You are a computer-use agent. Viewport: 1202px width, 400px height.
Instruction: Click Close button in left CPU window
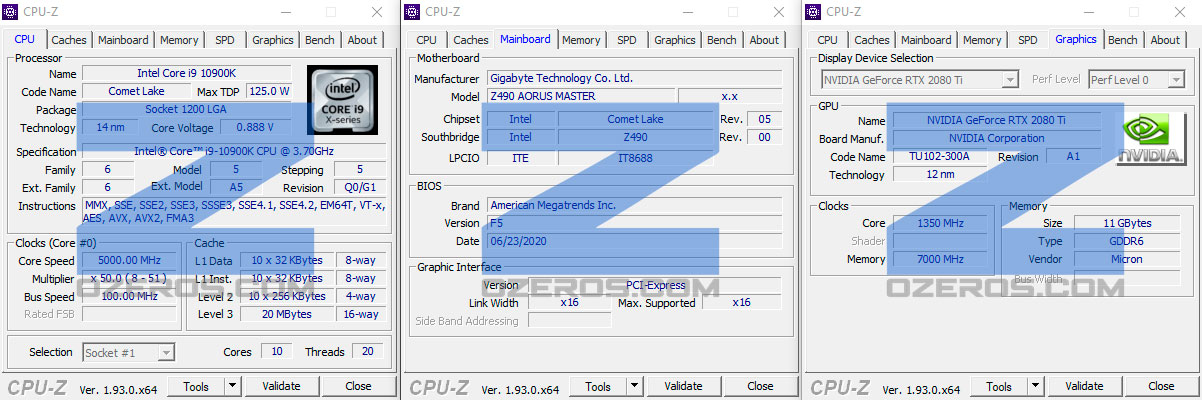tap(358, 386)
